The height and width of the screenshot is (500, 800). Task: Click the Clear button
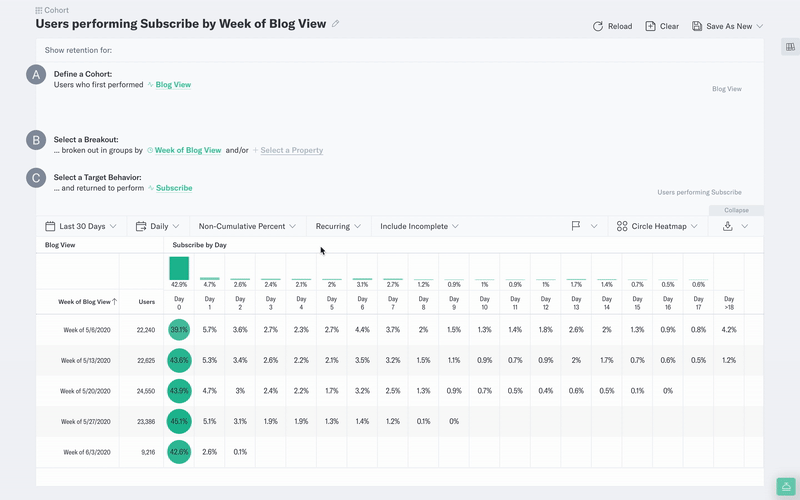(x=662, y=26)
